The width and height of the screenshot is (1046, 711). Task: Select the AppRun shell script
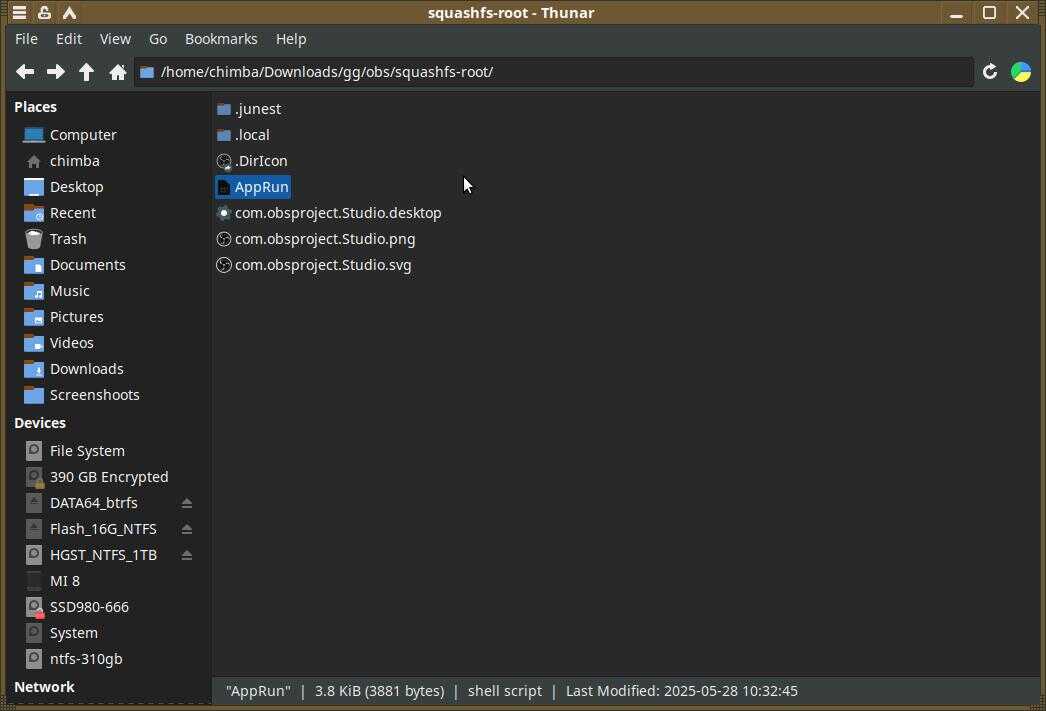pos(253,187)
